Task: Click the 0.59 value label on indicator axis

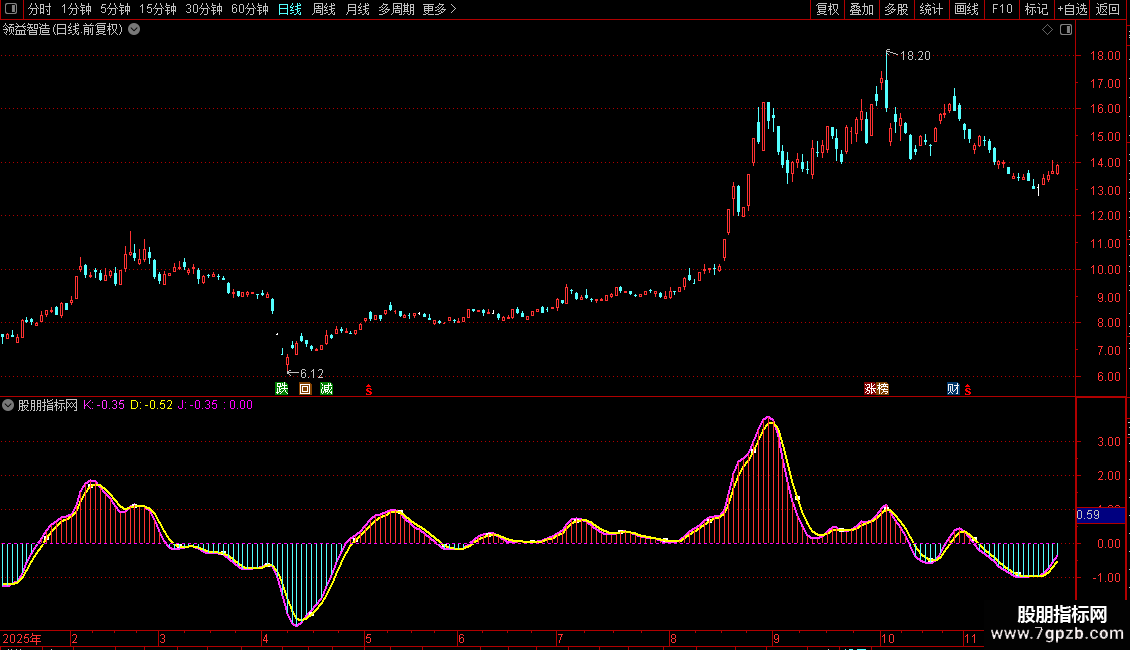Action: 1088,516
